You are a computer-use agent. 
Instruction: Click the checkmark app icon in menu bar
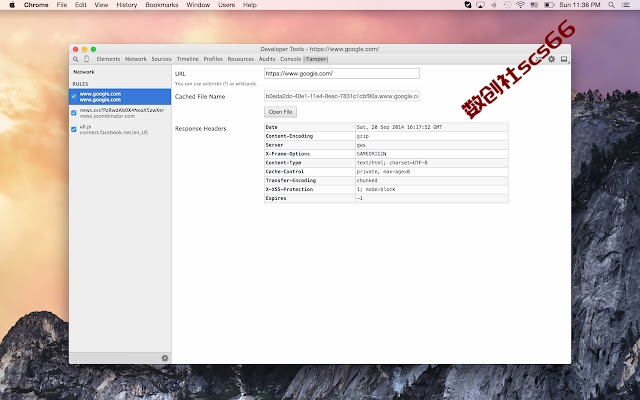pos(468,5)
